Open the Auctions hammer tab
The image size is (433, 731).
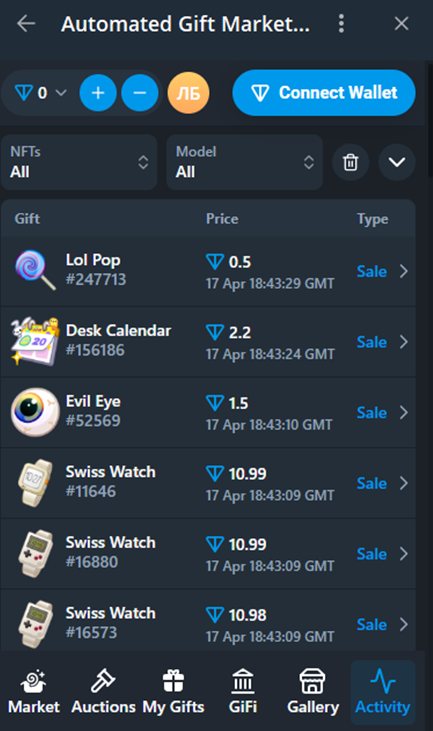pyautogui.click(x=103, y=691)
